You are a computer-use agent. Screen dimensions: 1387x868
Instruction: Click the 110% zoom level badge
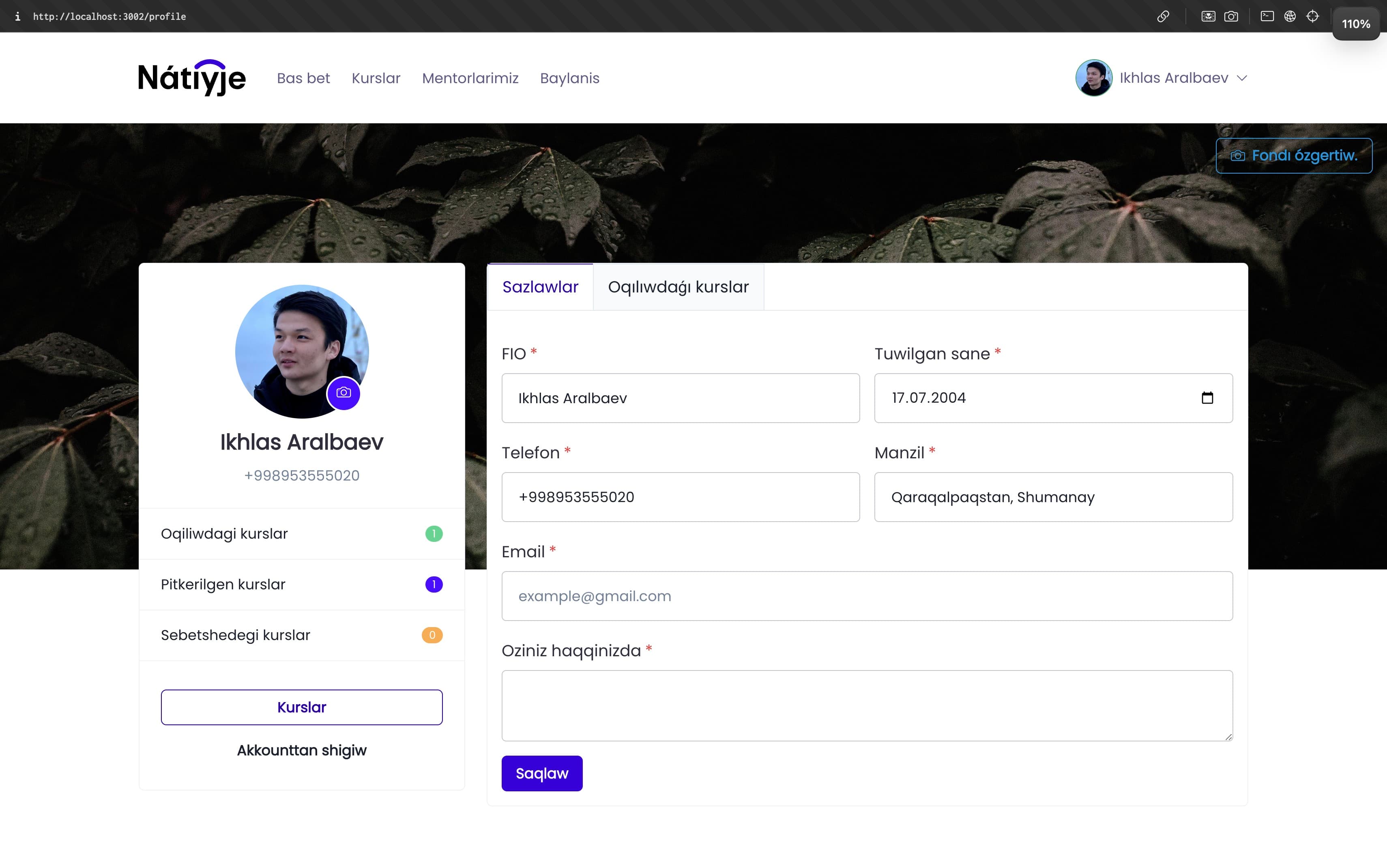pyautogui.click(x=1355, y=24)
